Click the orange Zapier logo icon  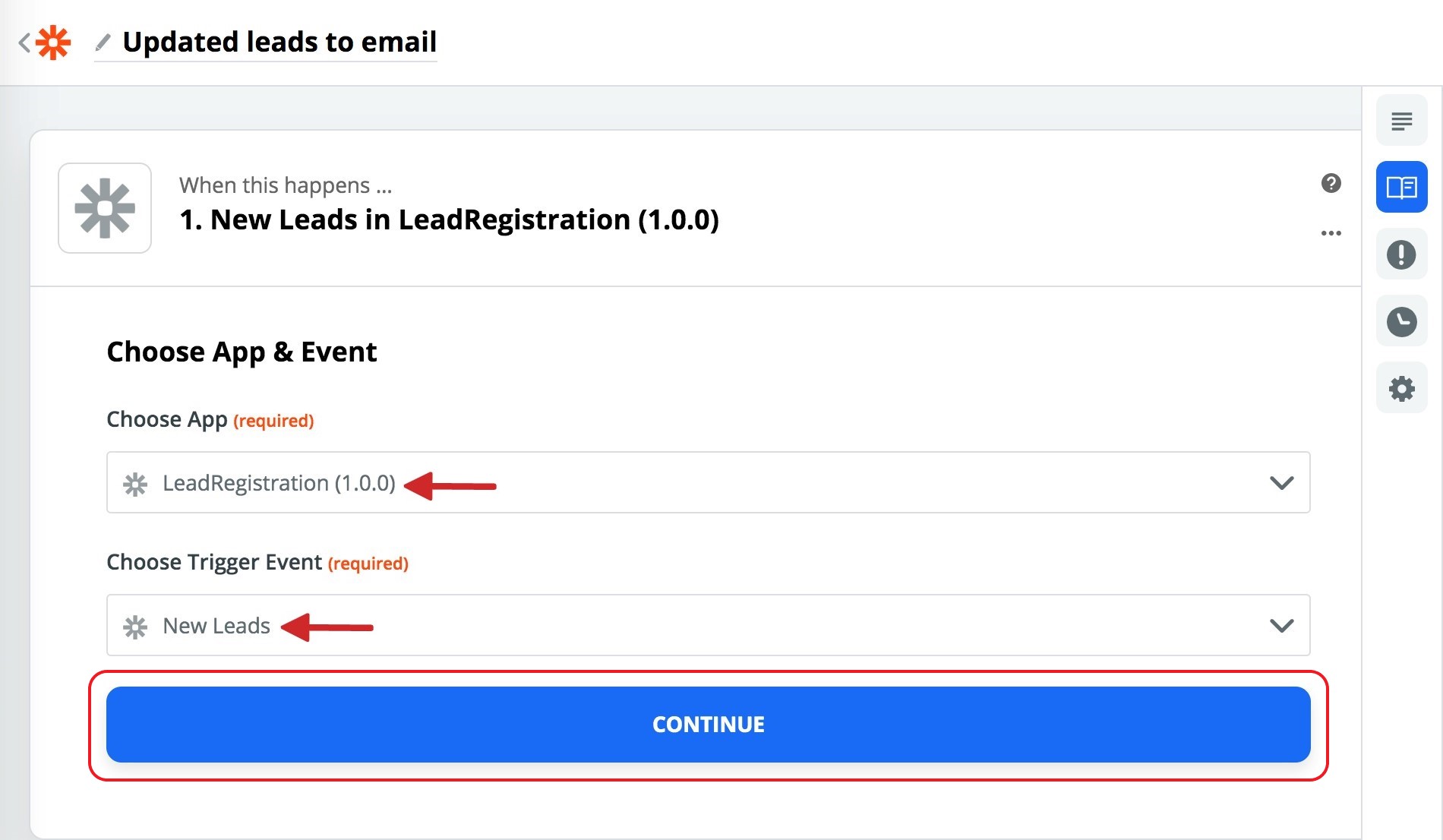click(53, 43)
